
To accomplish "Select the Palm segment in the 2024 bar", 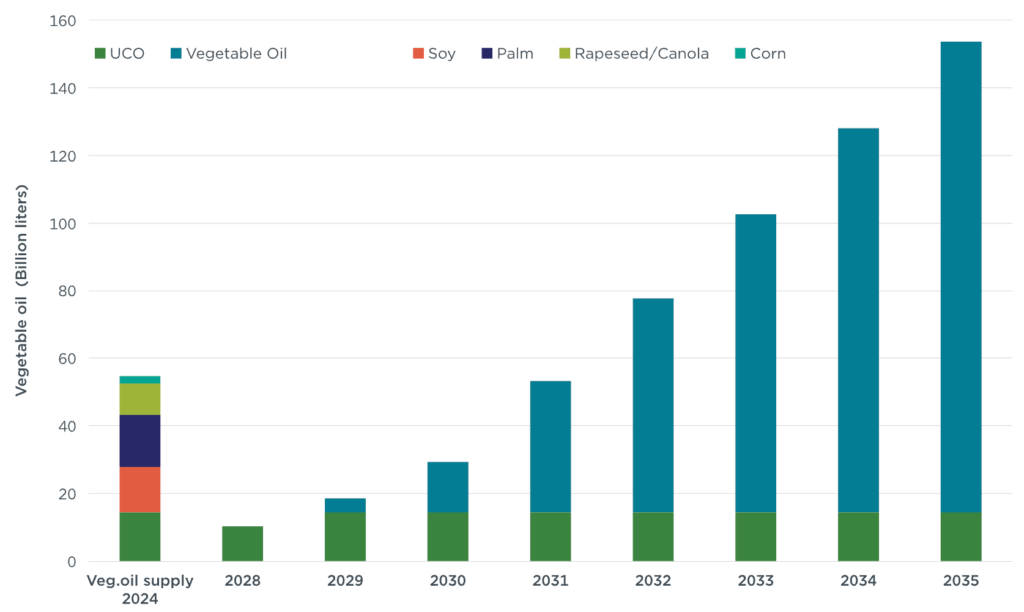I will tap(140, 441).
